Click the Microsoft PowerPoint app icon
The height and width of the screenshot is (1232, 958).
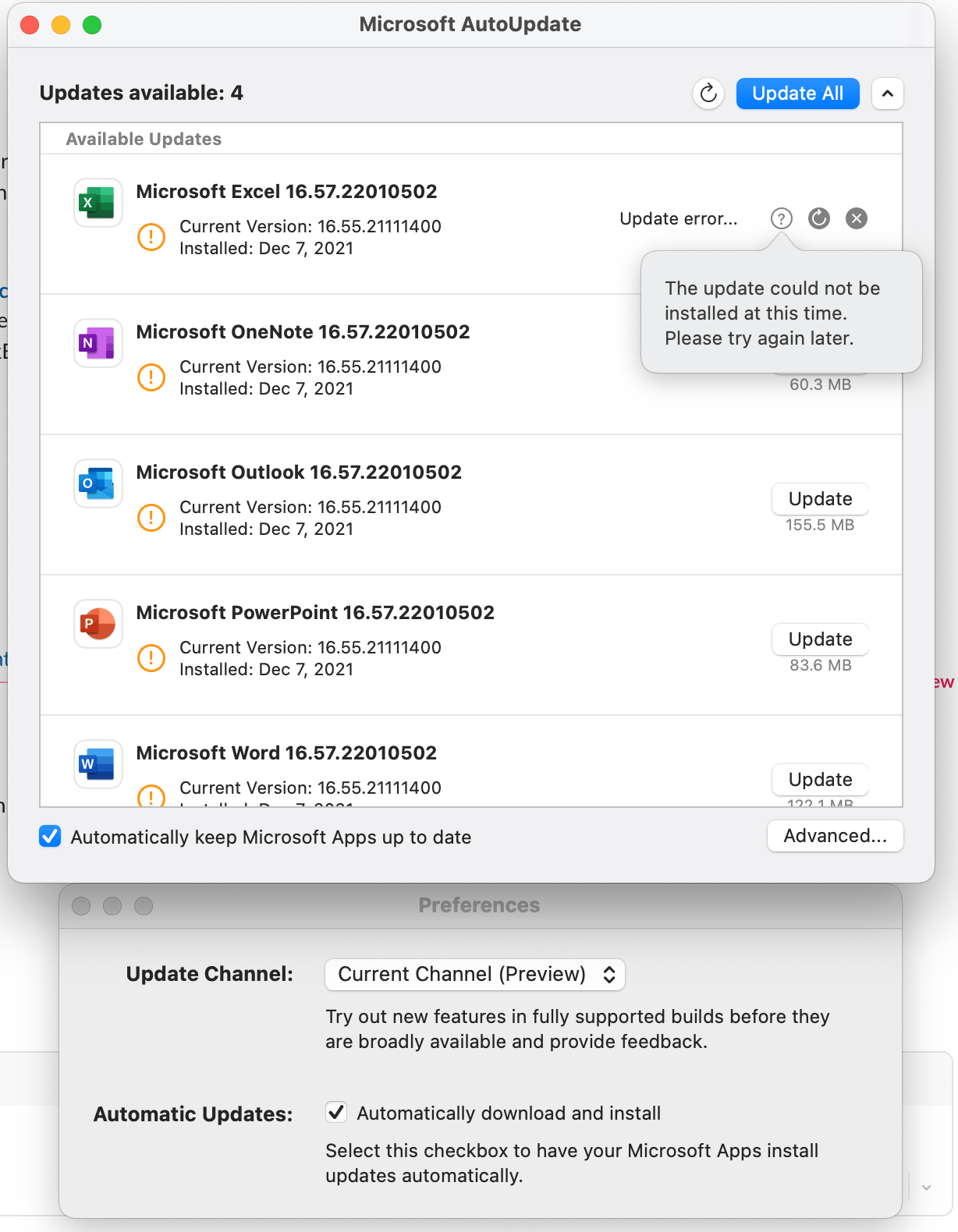point(98,624)
